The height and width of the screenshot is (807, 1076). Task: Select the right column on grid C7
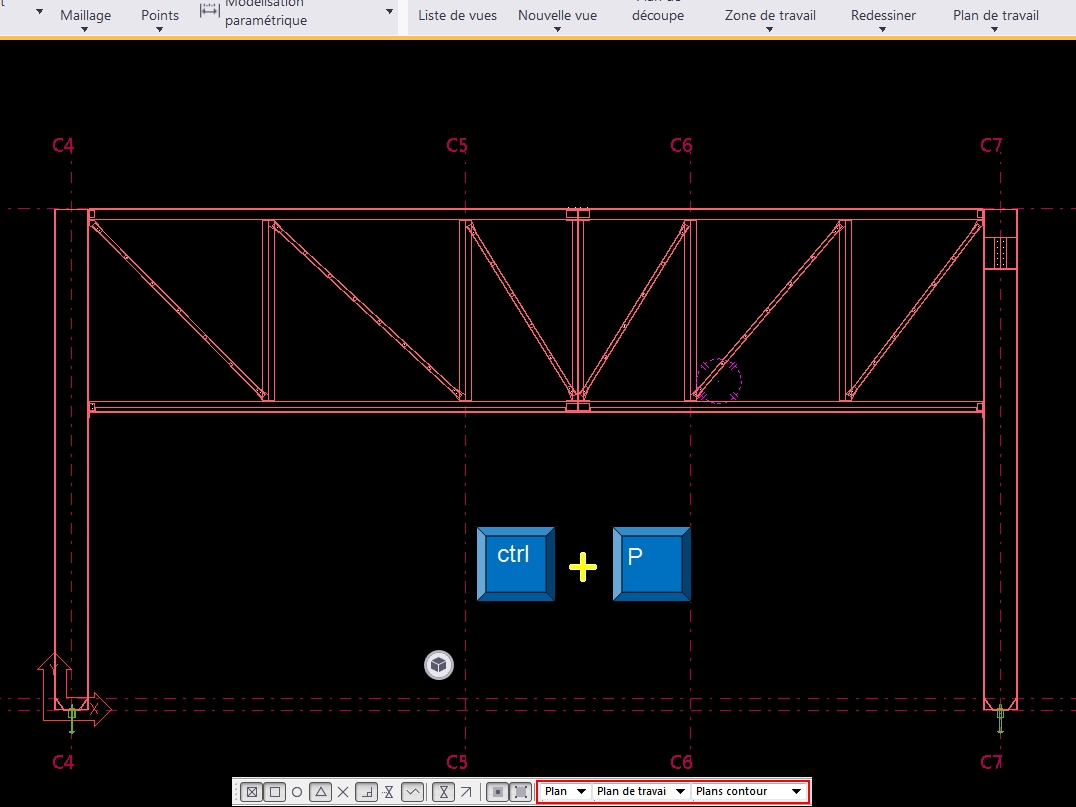pos(1001,487)
